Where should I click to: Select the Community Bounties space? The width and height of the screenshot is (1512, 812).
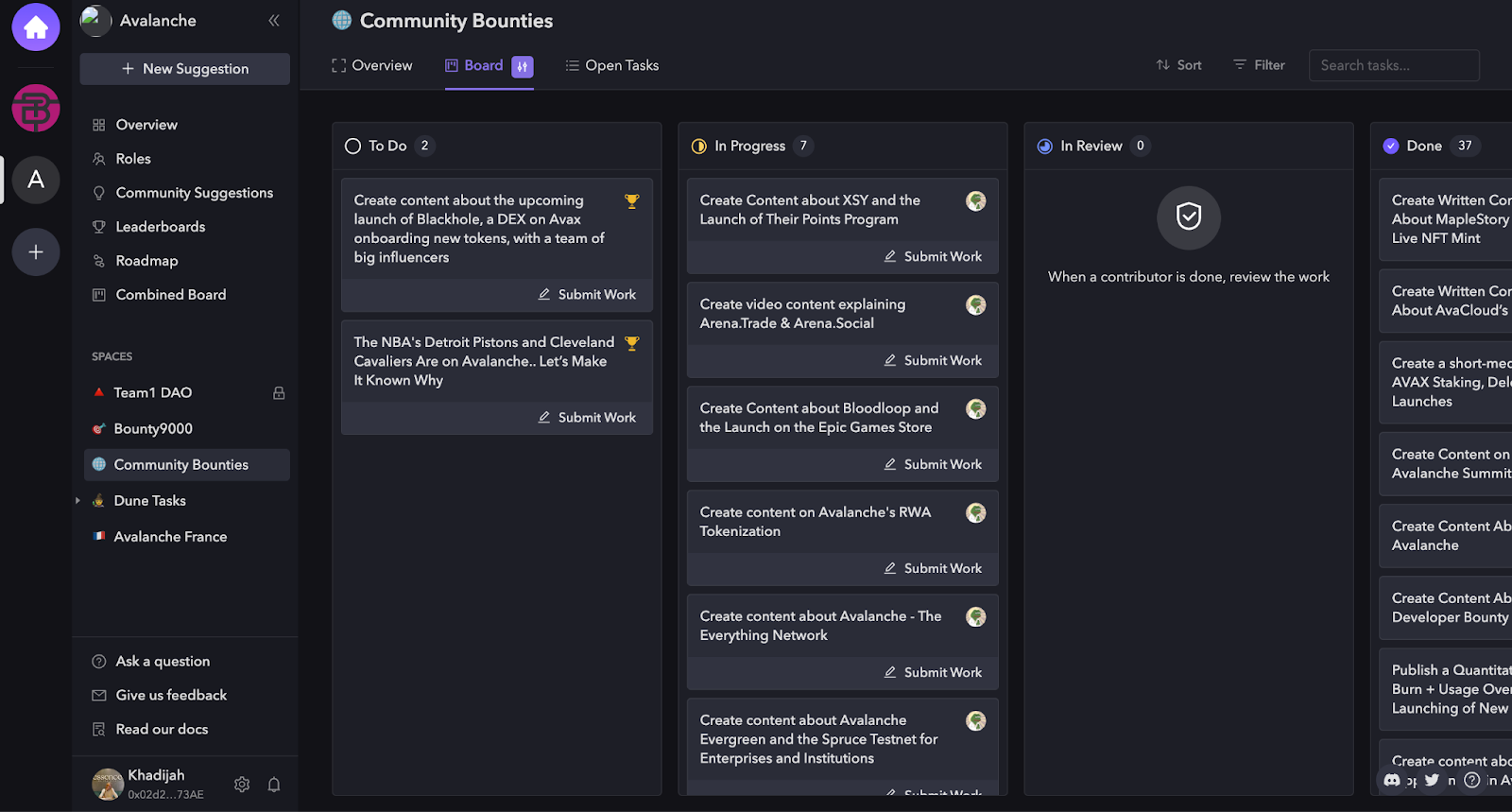tap(186, 464)
